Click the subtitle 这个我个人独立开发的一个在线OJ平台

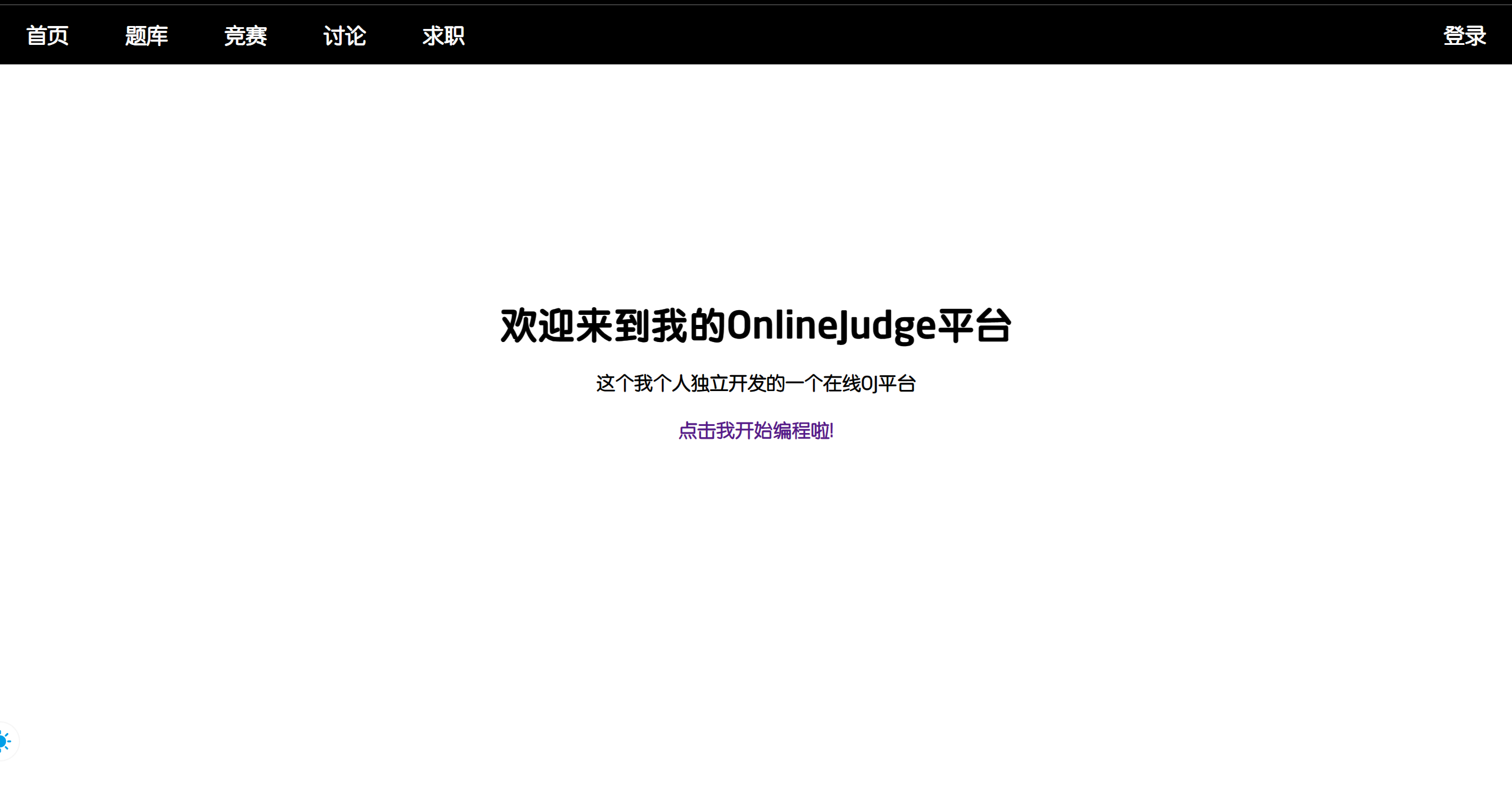(x=756, y=383)
